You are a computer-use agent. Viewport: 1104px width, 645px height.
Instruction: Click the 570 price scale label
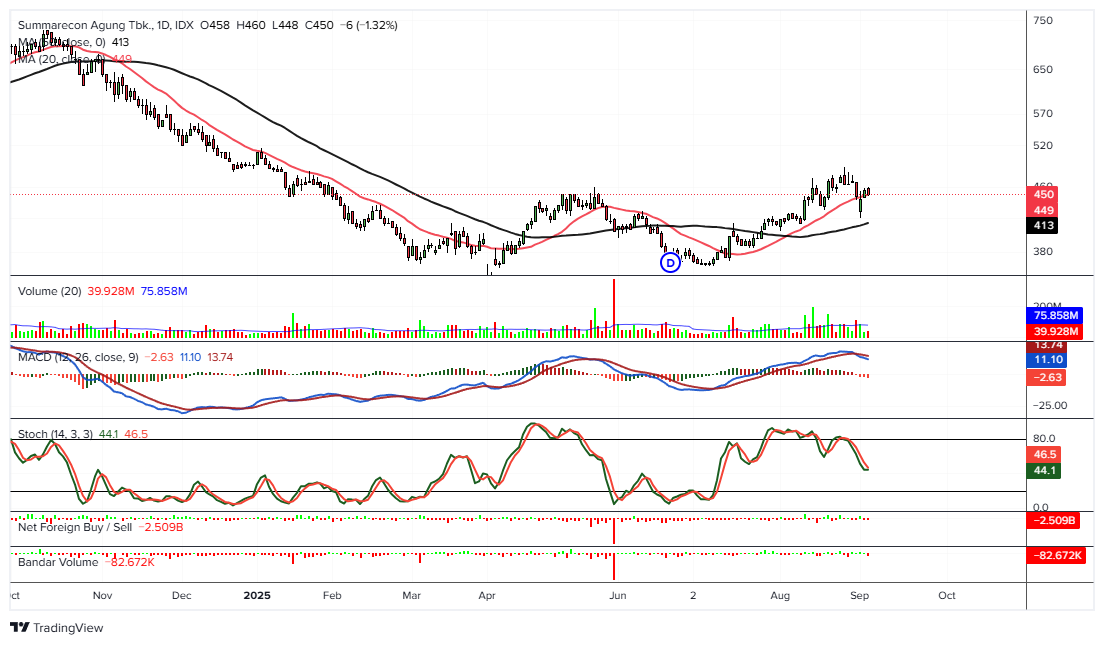tap(1043, 113)
